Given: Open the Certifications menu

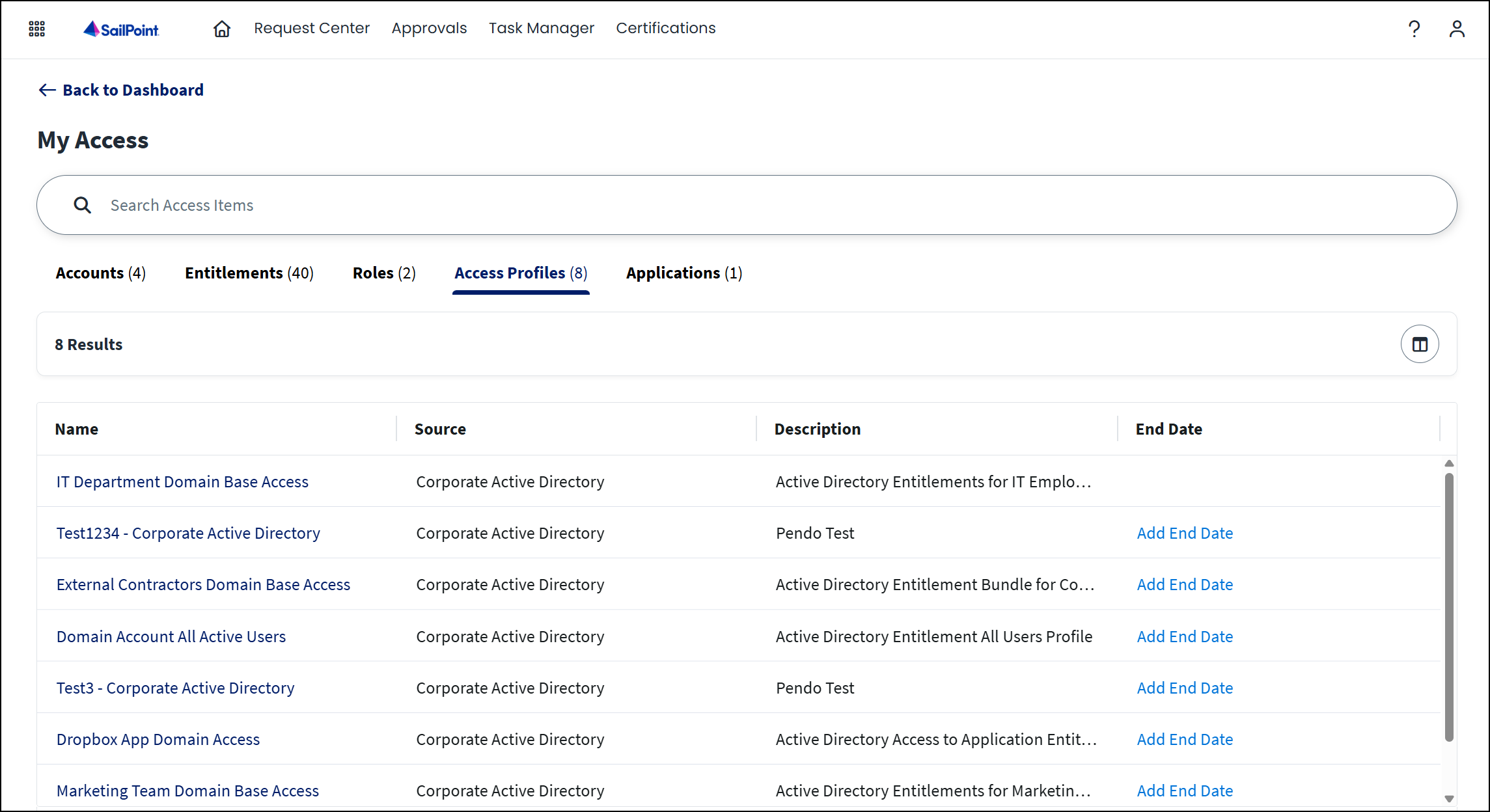Looking at the screenshot, I should pos(665,28).
